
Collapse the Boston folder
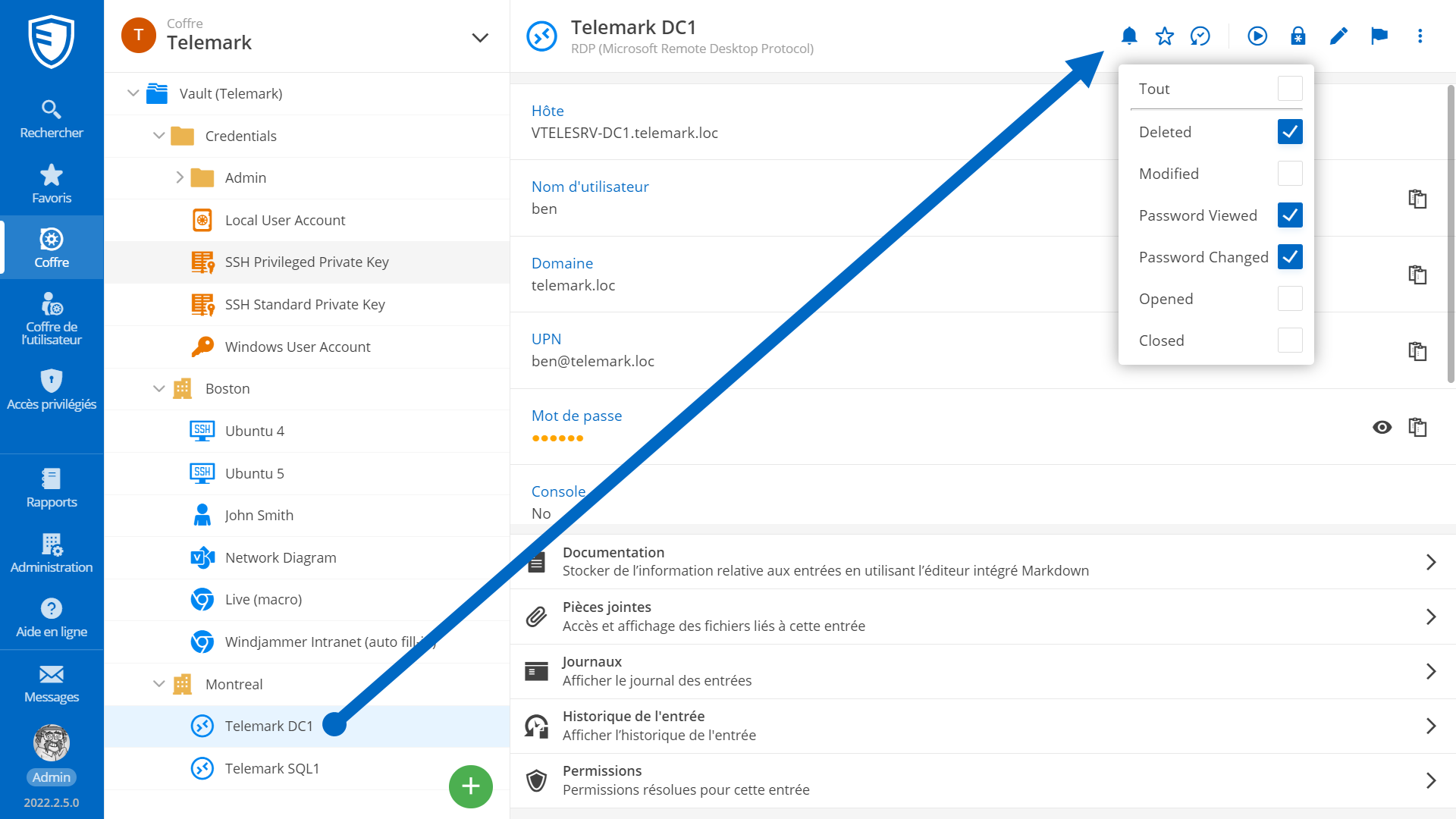(x=159, y=388)
